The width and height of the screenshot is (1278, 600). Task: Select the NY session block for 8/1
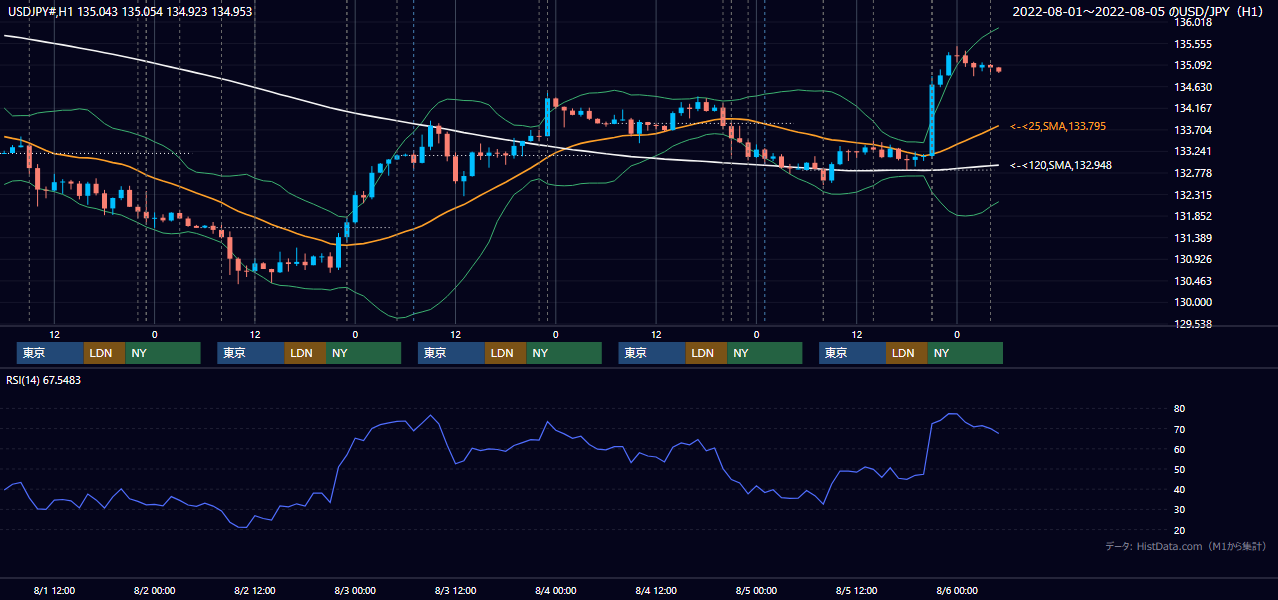click(x=163, y=353)
